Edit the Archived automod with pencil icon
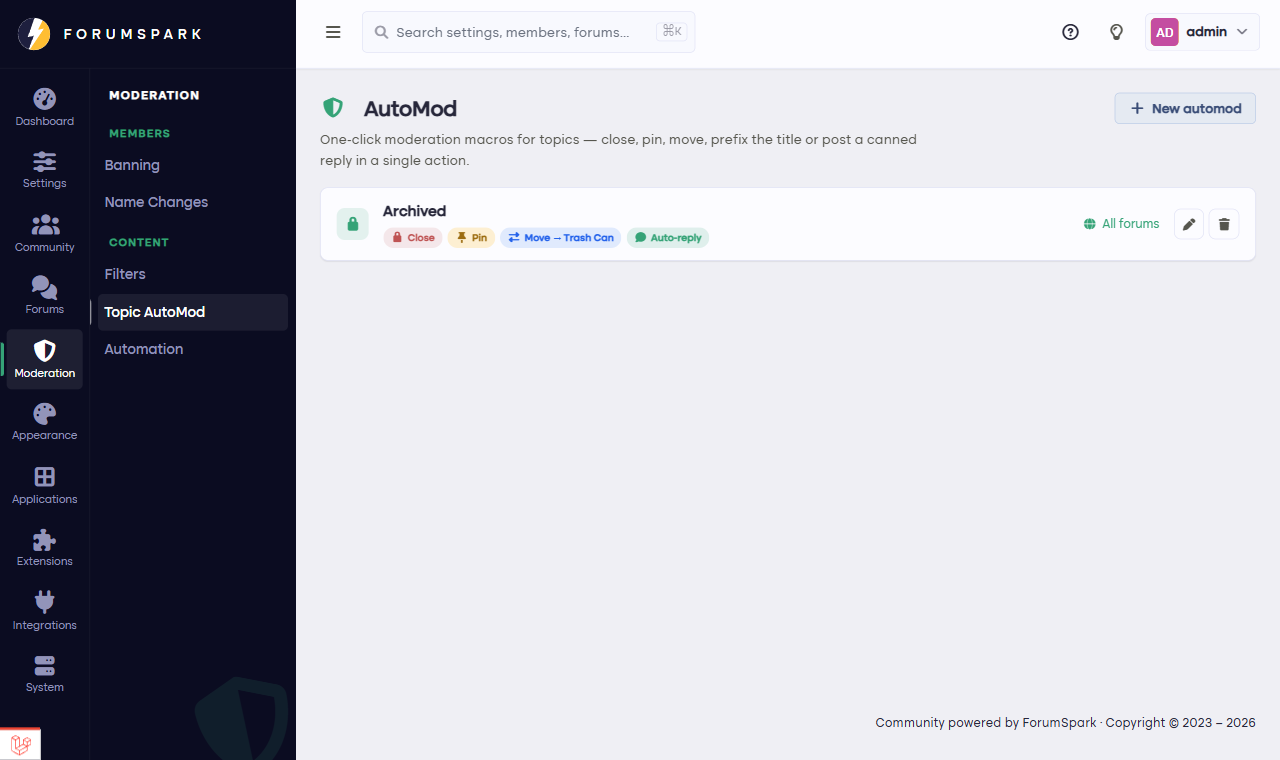 [1189, 224]
